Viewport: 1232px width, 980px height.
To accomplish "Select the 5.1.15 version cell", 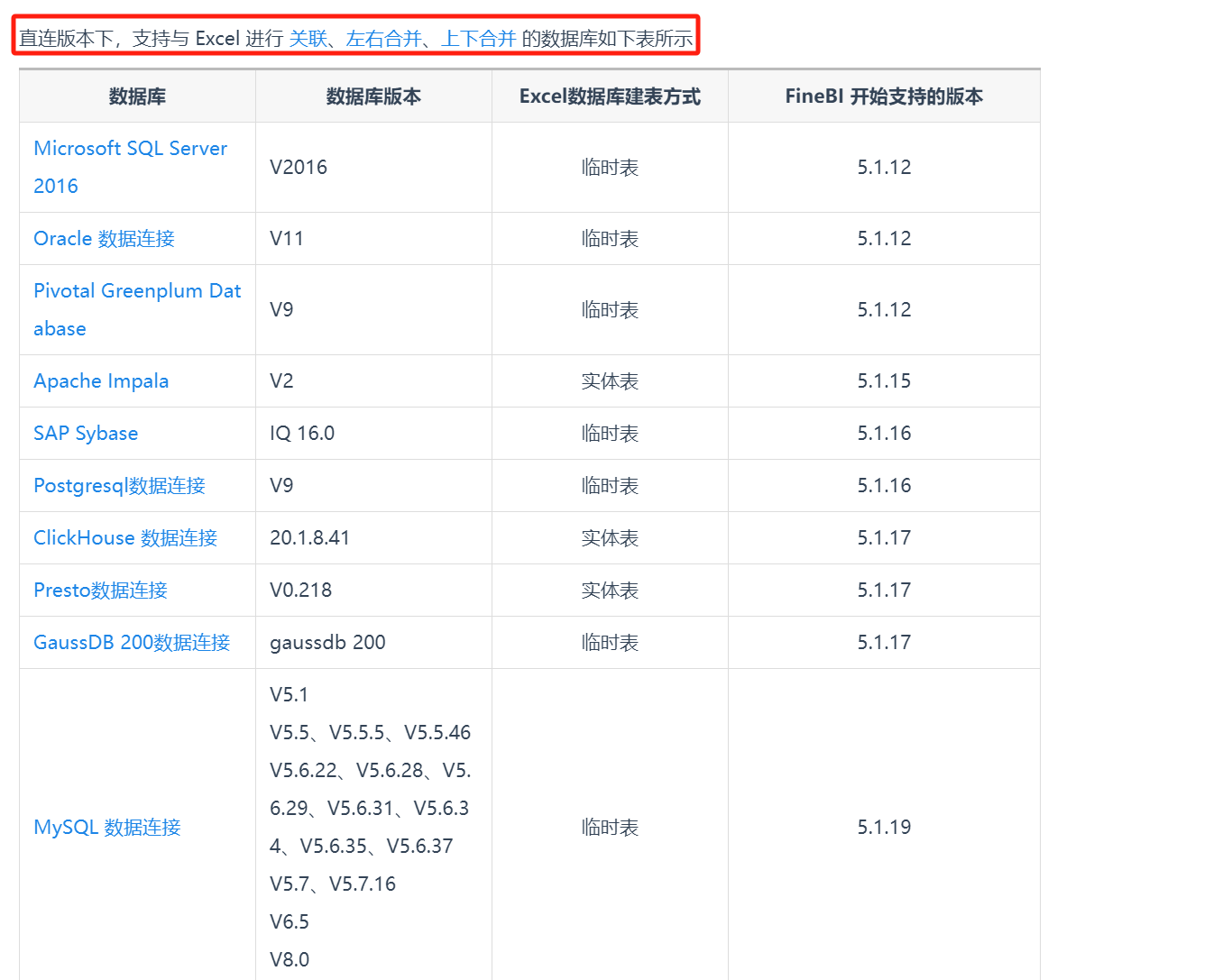I will pyautogui.click(x=884, y=380).
